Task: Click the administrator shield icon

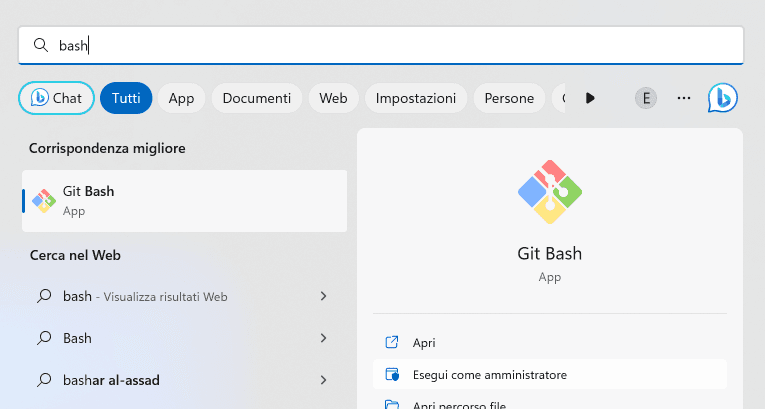Action: click(392, 375)
